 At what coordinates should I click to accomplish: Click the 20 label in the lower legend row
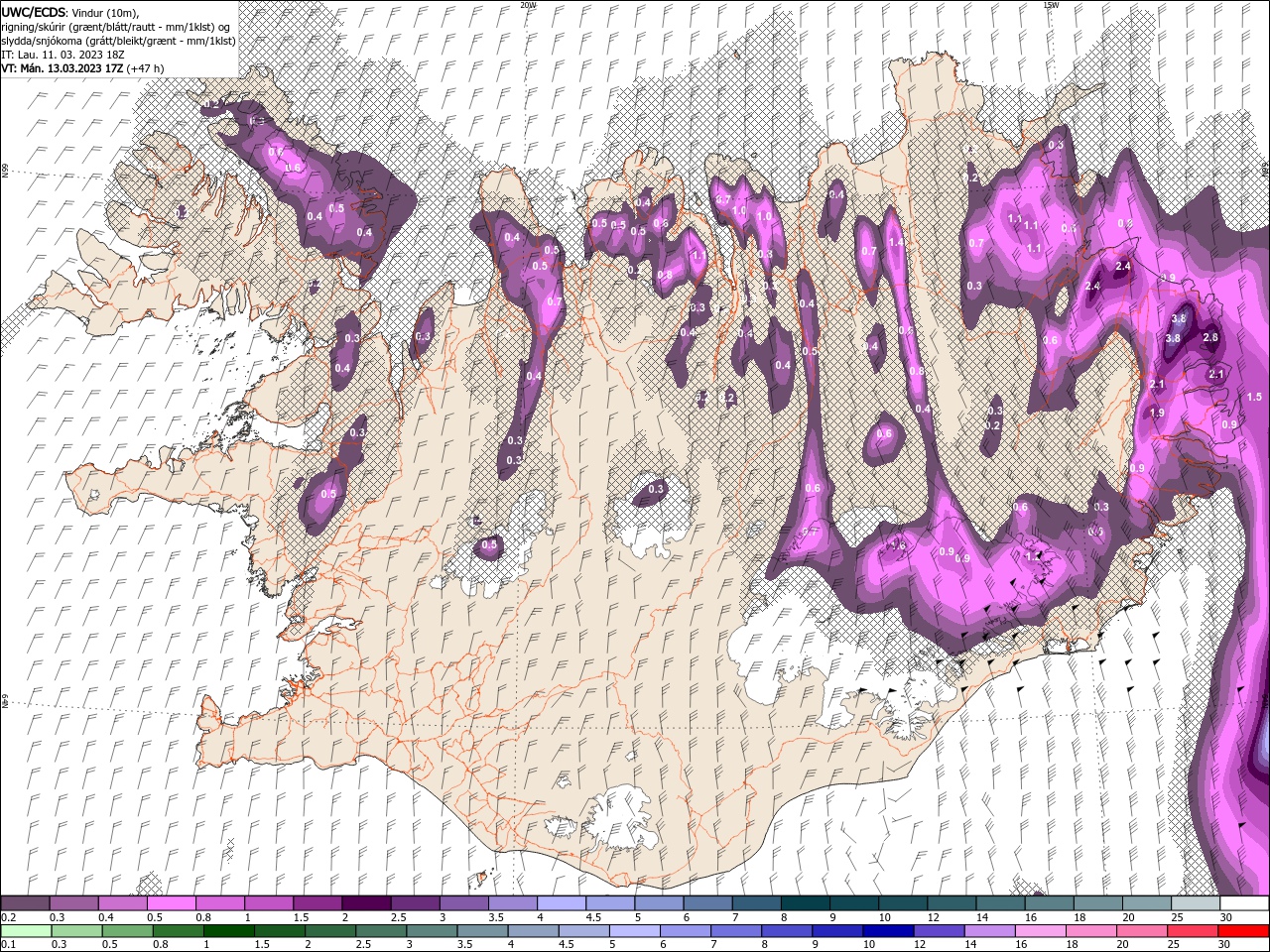(1122, 944)
